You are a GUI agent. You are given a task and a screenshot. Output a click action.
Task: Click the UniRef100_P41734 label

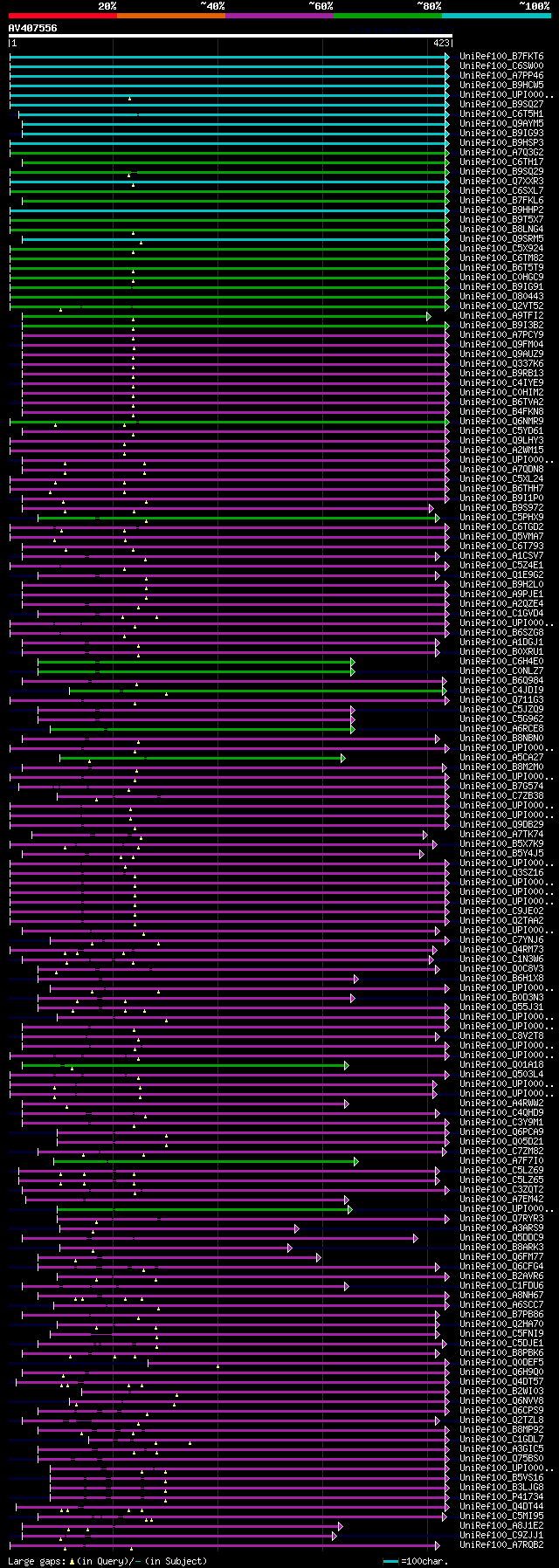click(501, 1496)
